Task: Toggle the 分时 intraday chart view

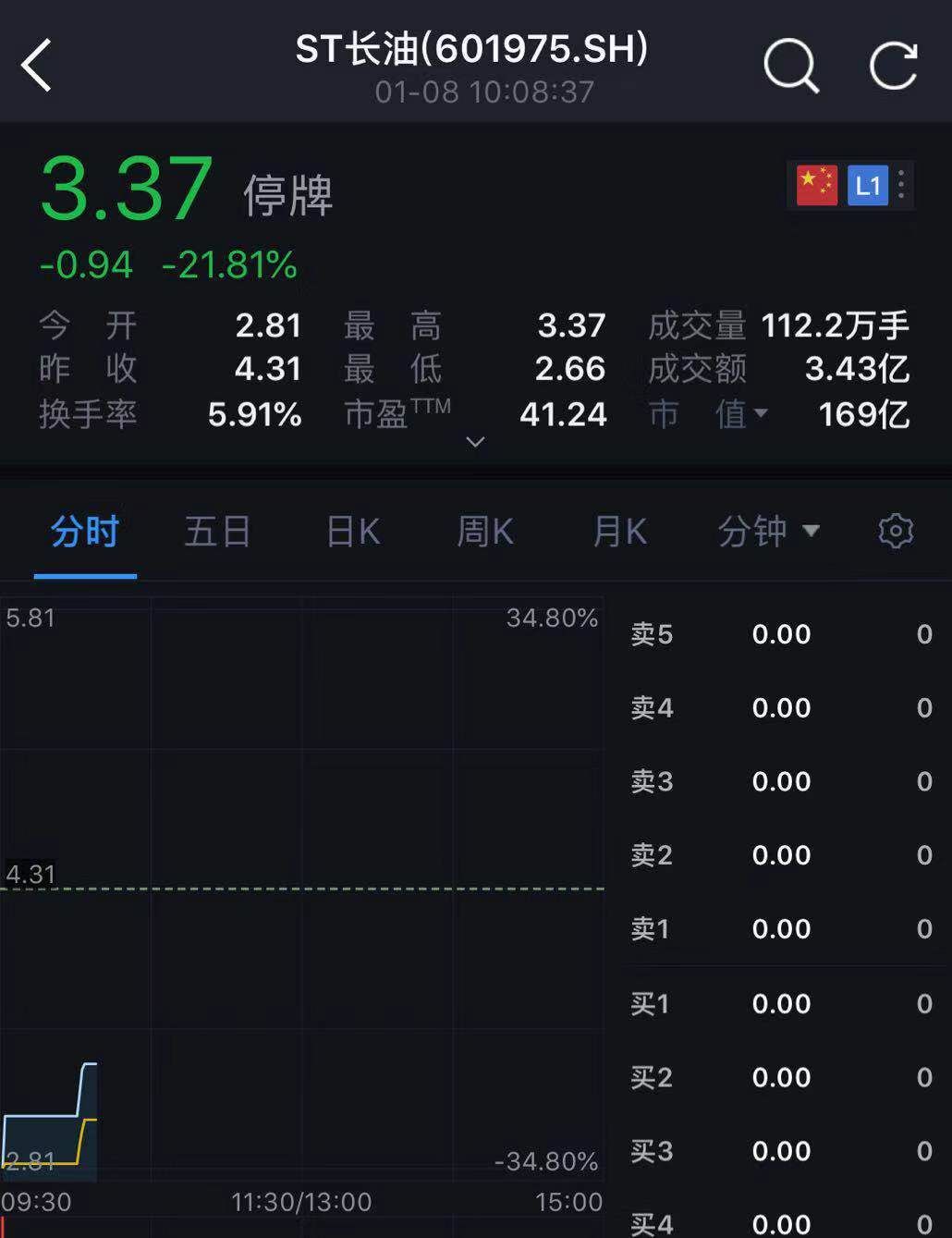Action: (x=85, y=532)
